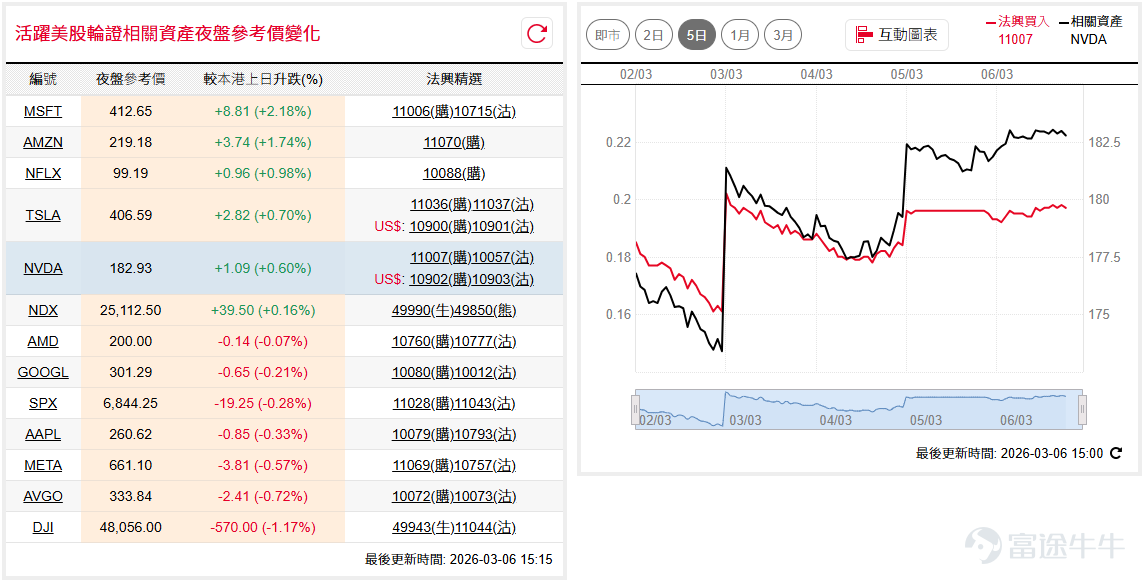Open warrant 11044(沽) for DJI
The width and height of the screenshot is (1145, 582).
point(485,527)
